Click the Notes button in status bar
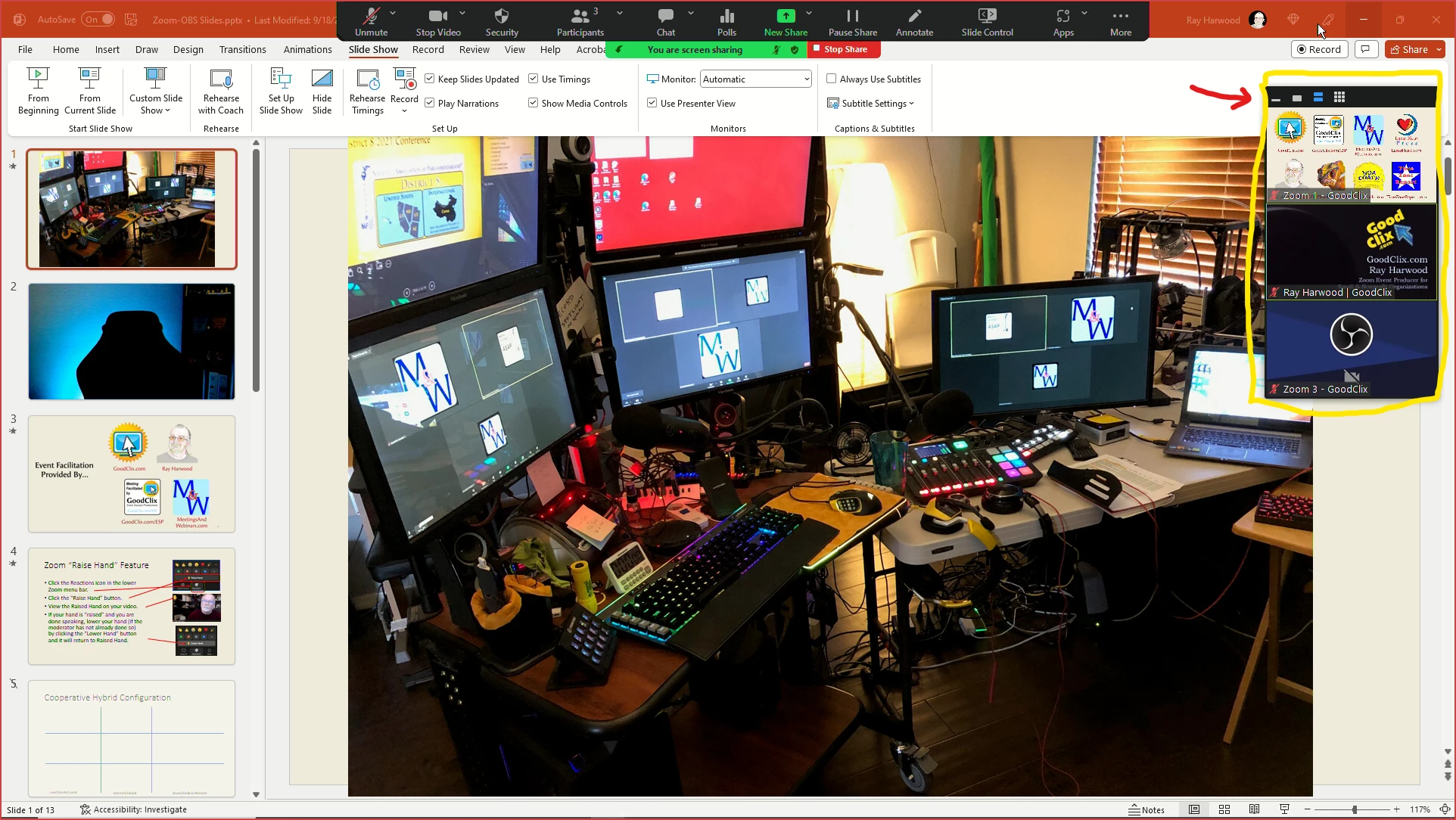Screen dimensions: 1456x820 point(1146,809)
